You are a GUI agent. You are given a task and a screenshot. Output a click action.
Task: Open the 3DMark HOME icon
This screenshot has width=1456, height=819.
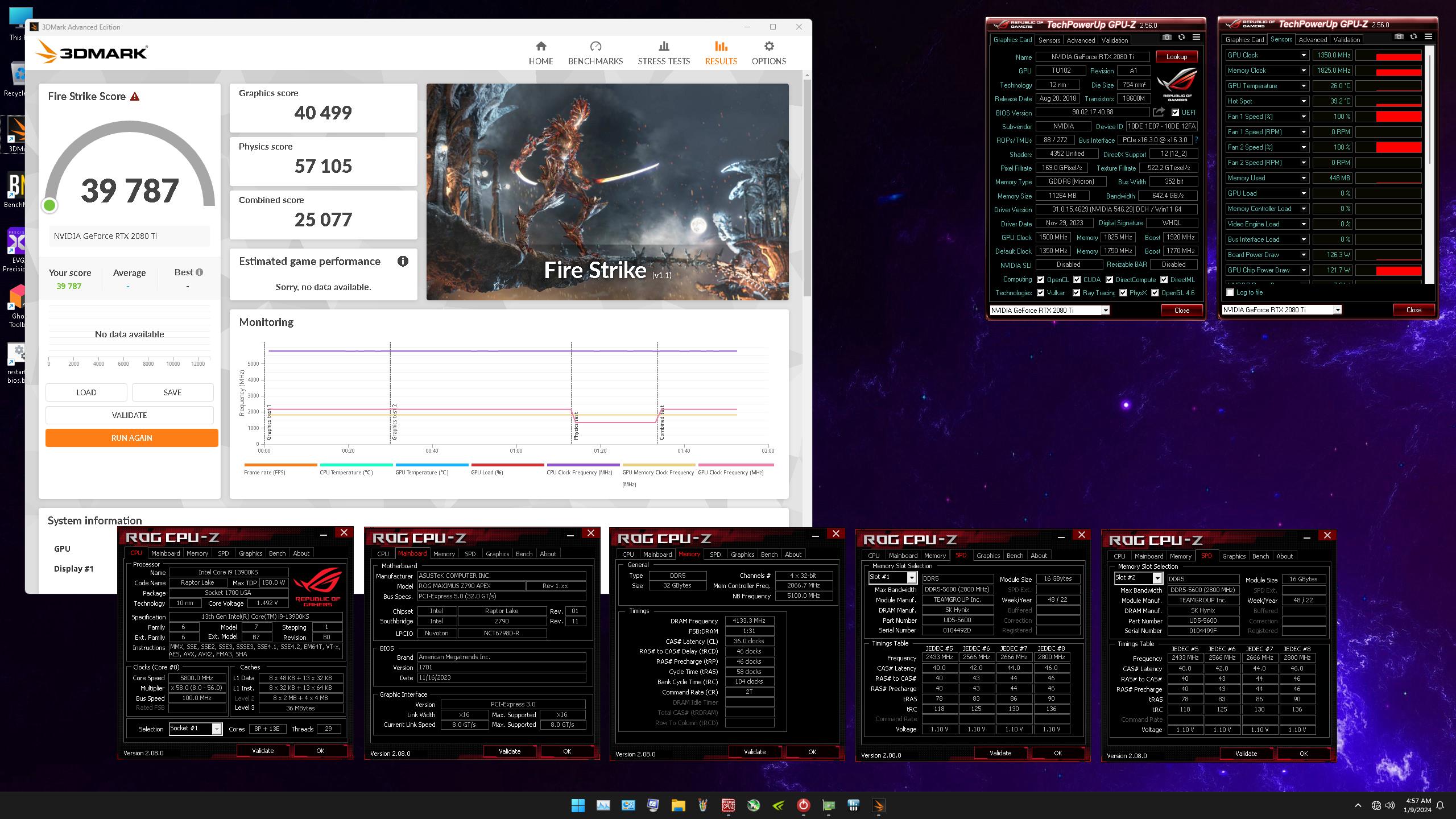point(541,46)
